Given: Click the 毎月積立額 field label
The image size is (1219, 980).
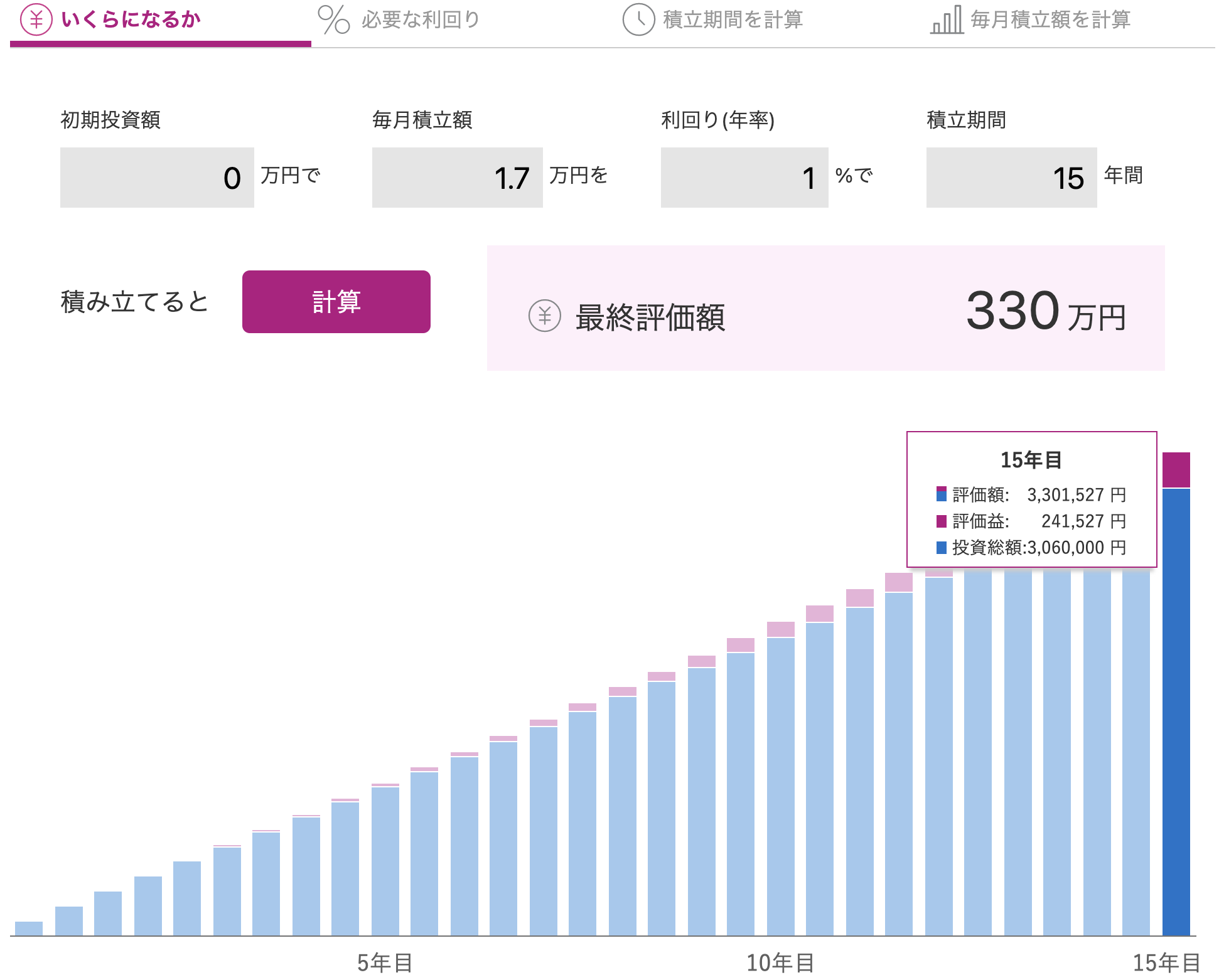Looking at the screenshot, I should point(422,120).
